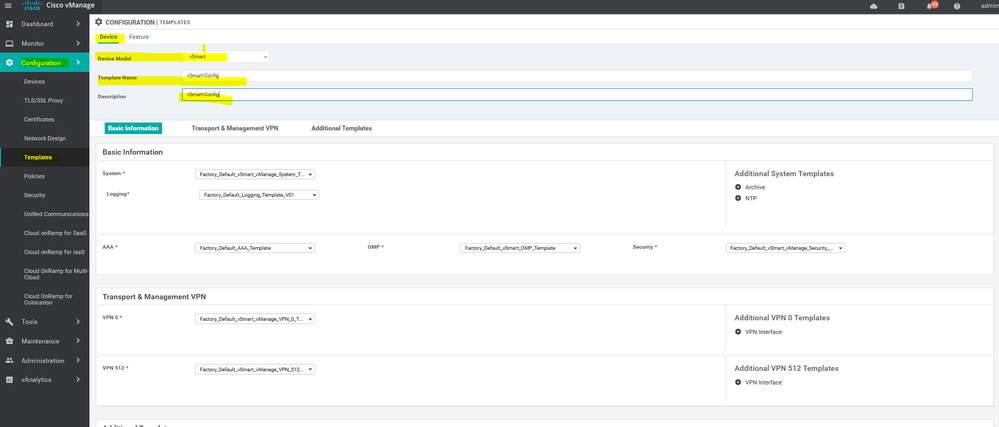Add VPN 0 VPN Interface plus icon

[x=738, y=331]
